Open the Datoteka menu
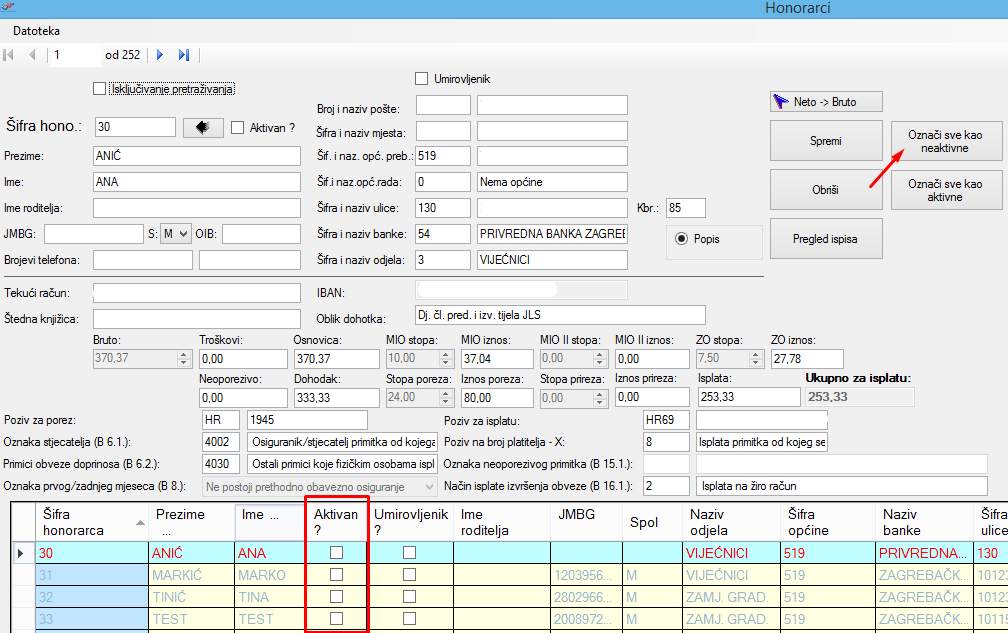1008x633 pixels. pos(36,31)
